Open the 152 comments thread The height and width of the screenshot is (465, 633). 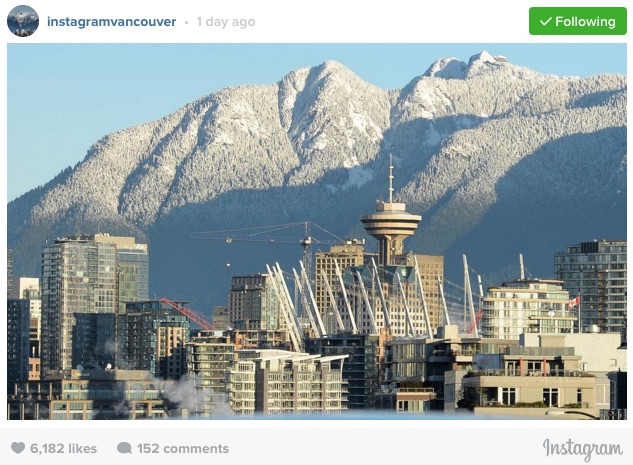[182, 448]
